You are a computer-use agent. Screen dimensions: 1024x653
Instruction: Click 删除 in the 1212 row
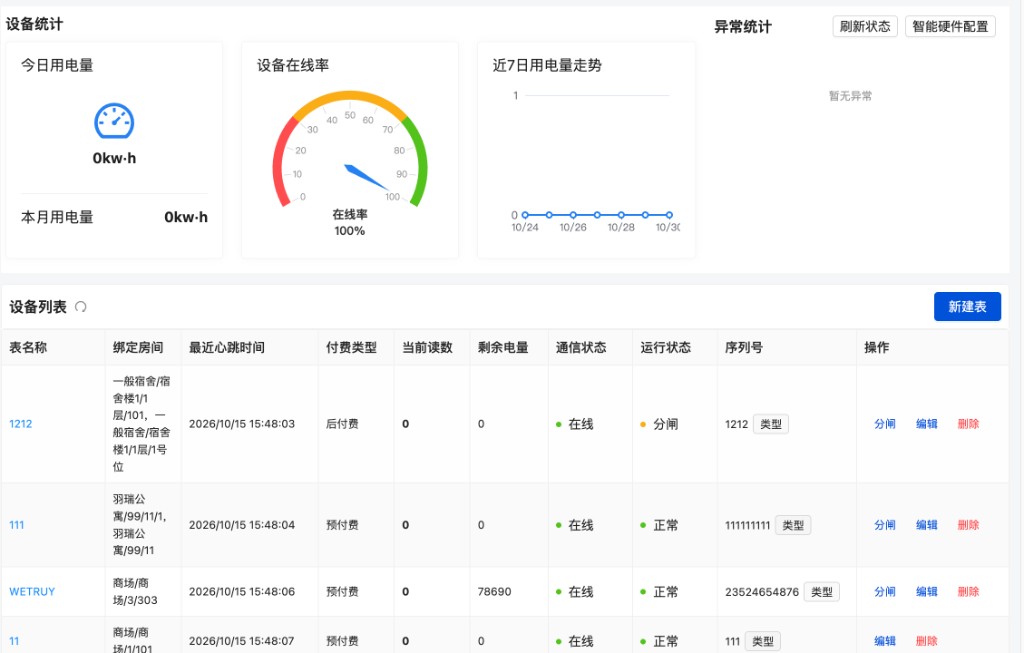click(968, 424)
